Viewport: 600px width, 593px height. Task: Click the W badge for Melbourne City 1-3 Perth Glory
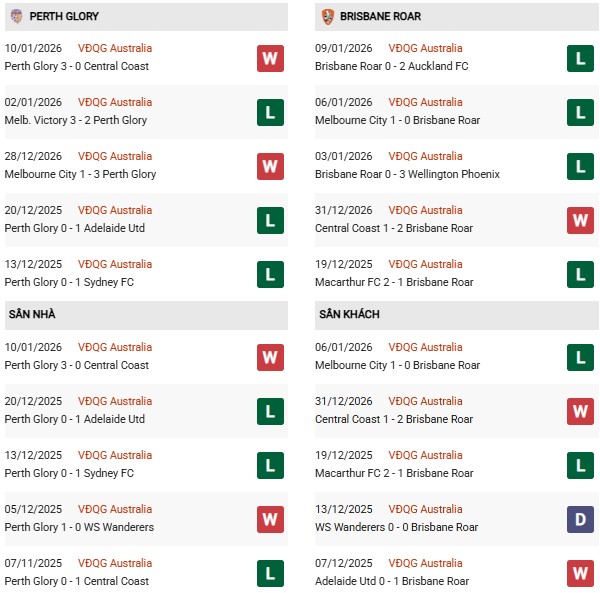270,166
